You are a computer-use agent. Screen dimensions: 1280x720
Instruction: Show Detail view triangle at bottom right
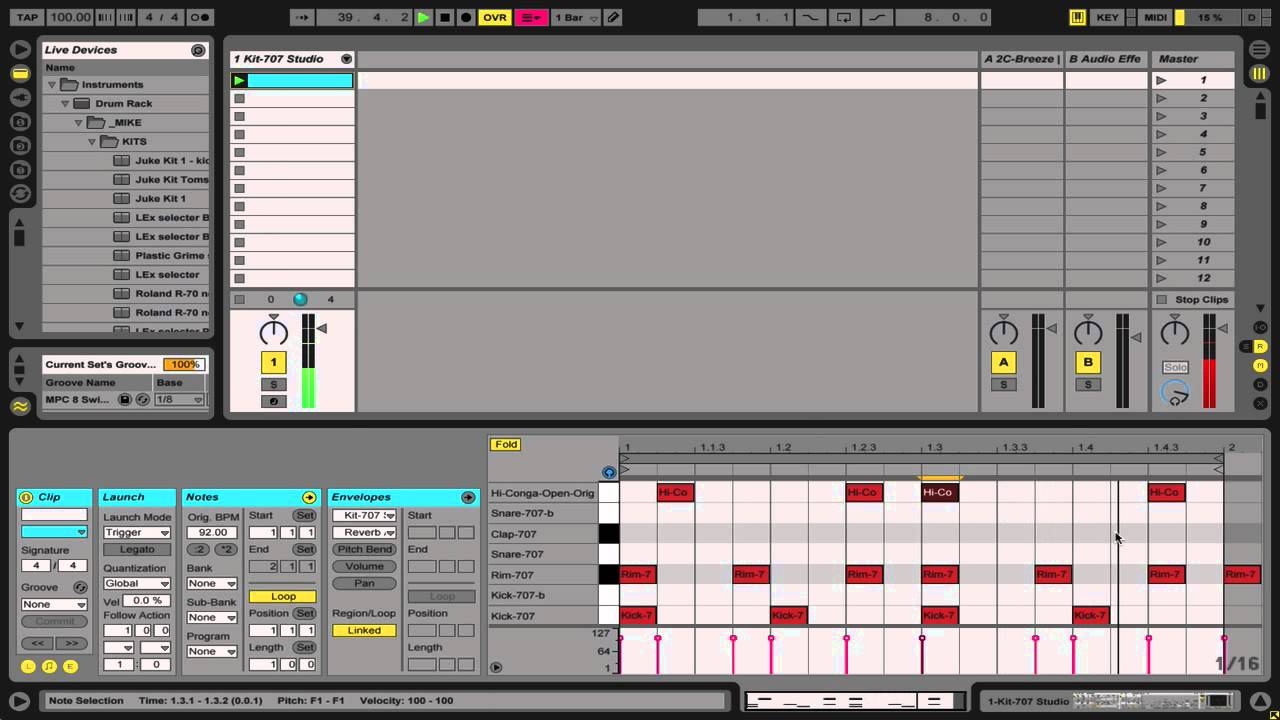pyautogui.click(x=1260, y=701)
